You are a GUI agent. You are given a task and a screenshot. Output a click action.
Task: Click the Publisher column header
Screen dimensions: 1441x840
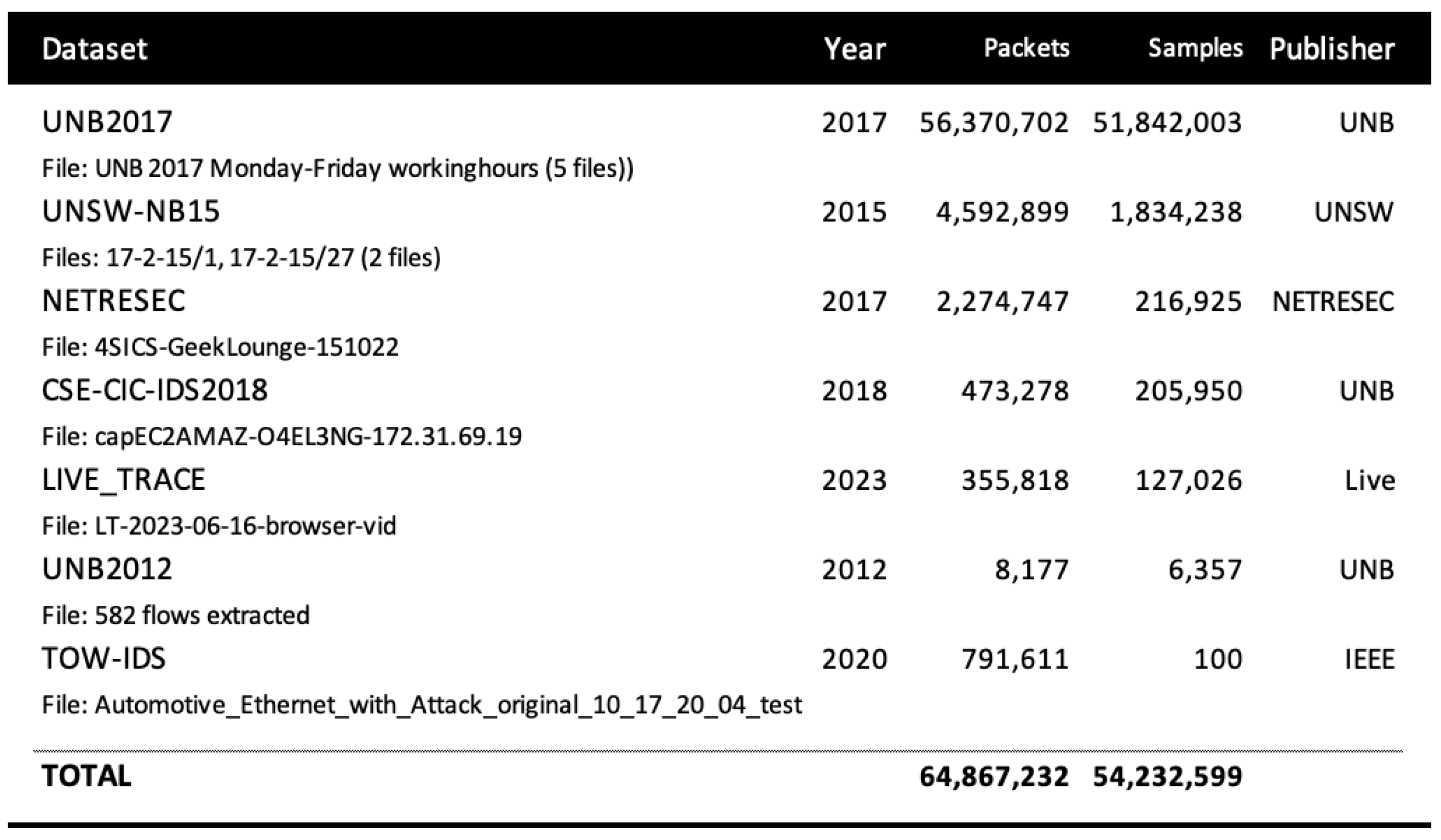(x=1332, y=49)
